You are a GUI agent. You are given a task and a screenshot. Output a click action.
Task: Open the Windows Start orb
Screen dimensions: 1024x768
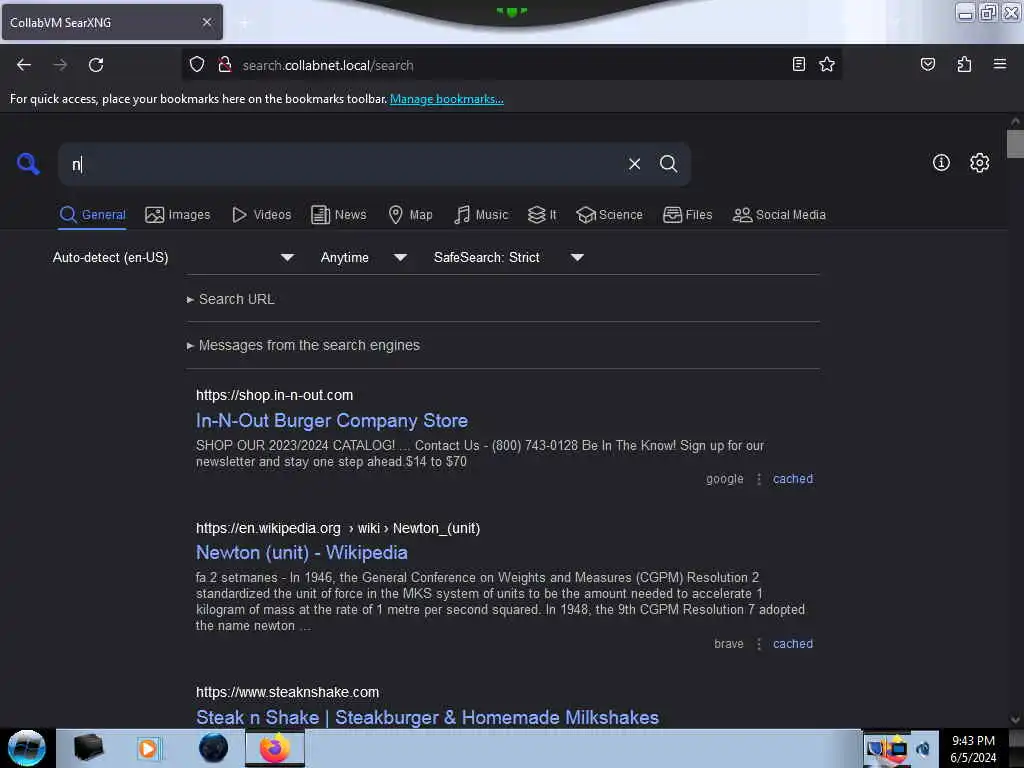pos(27,748)
